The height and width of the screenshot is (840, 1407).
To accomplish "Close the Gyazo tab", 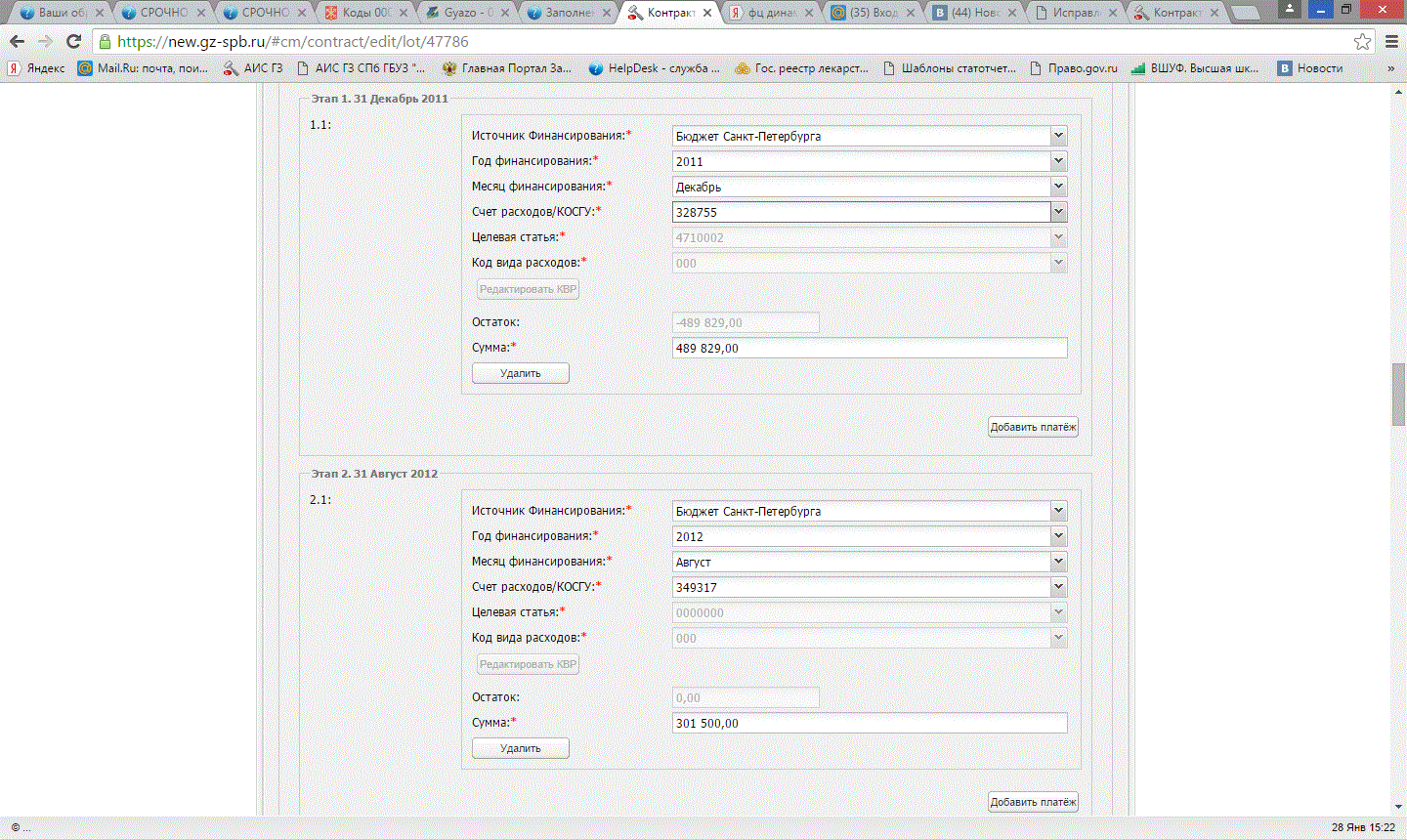I will [x=505, y=13].
